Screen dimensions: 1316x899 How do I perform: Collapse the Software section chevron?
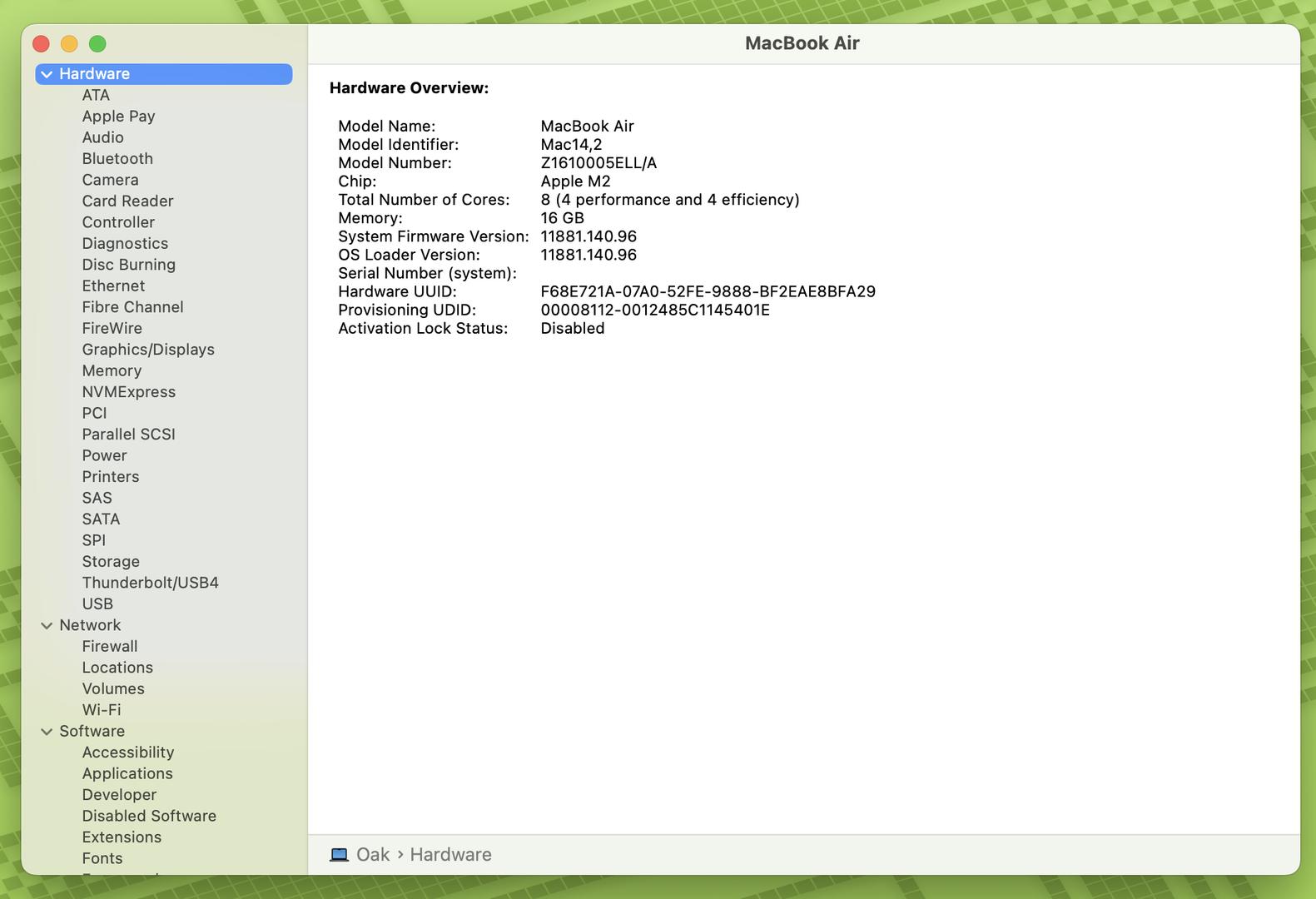coord(47,731)
